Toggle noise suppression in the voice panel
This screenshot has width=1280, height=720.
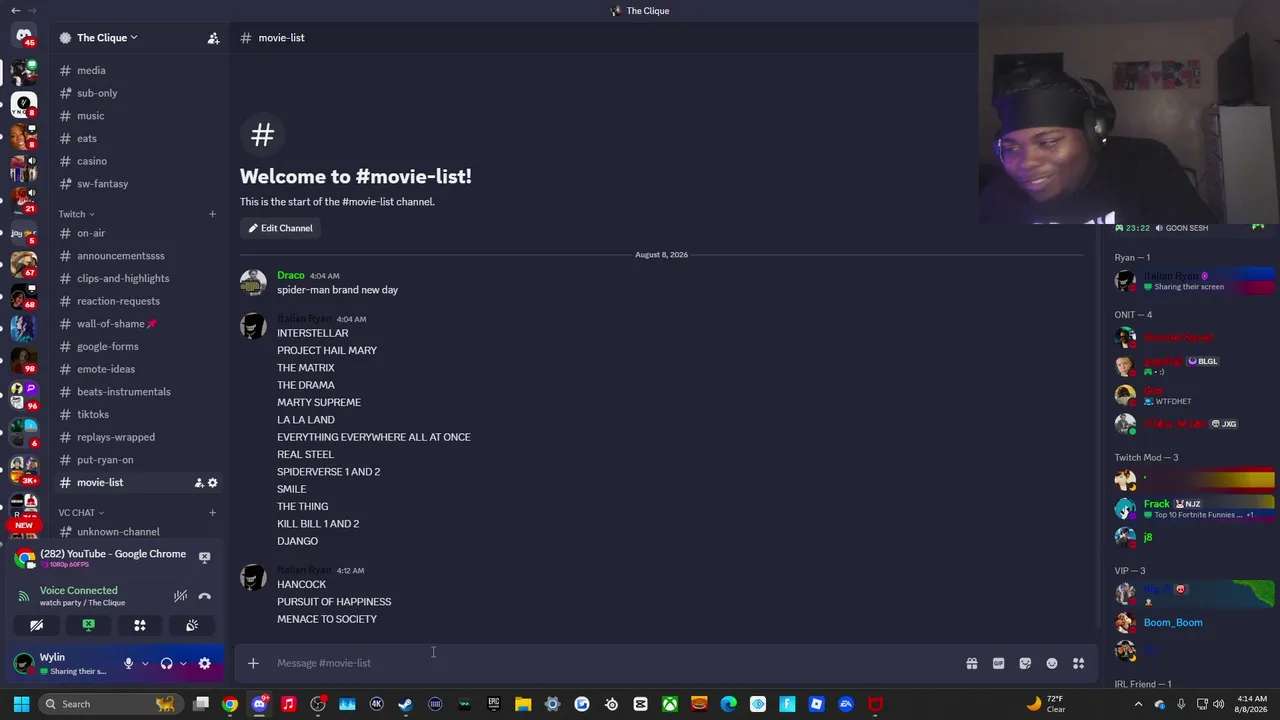pyautogui.click(x=180, y=596)
